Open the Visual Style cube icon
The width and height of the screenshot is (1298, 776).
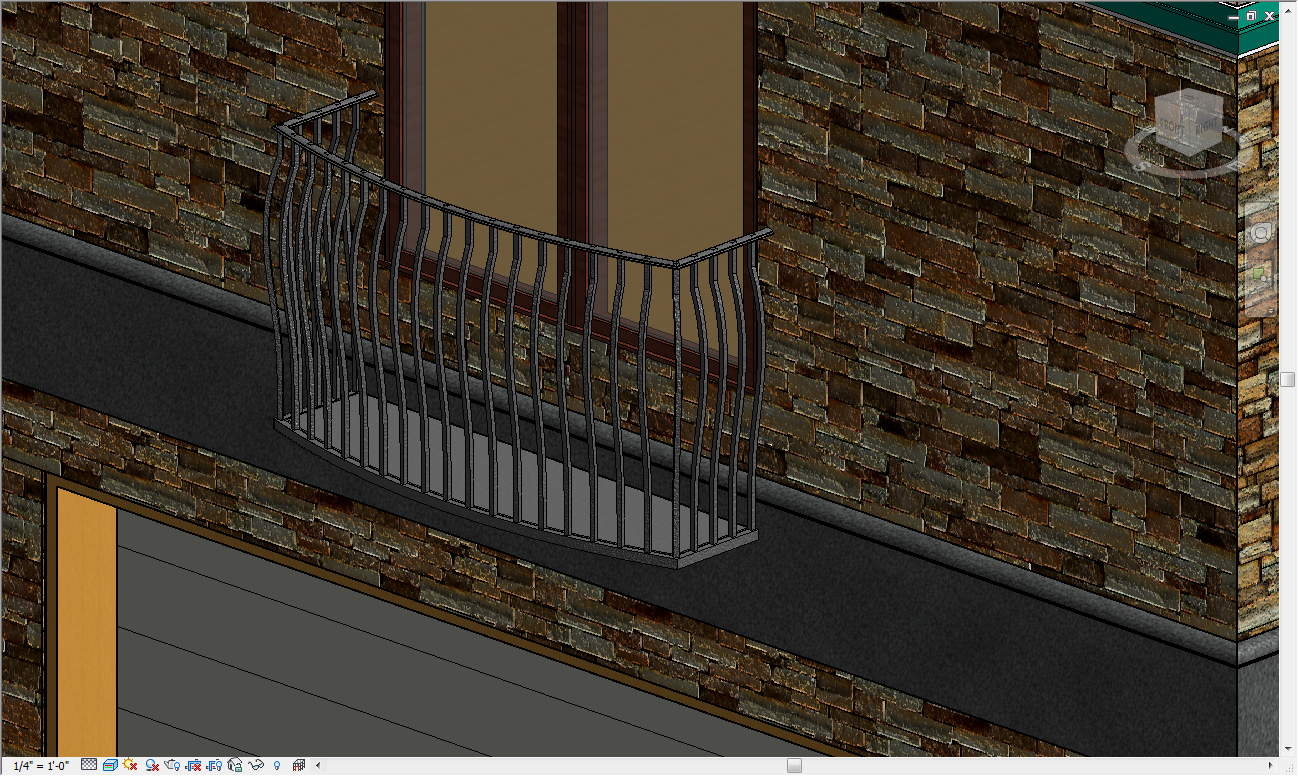(110, 766)
